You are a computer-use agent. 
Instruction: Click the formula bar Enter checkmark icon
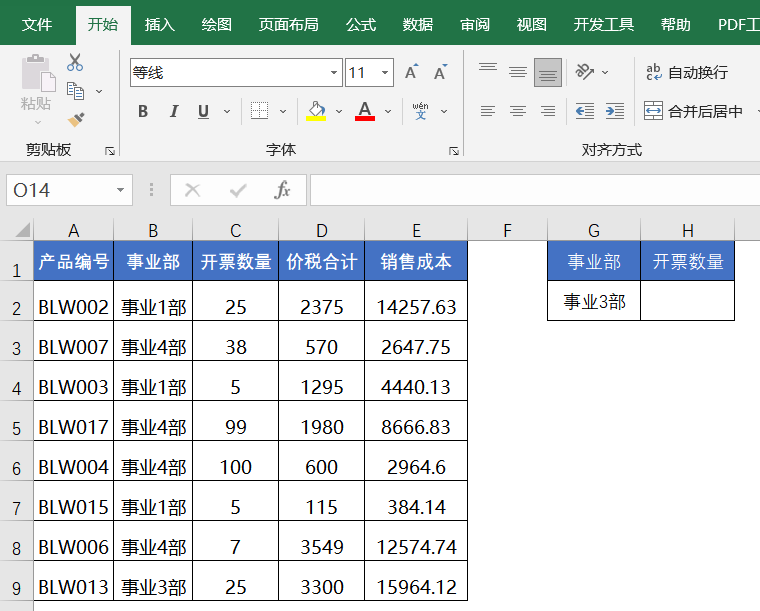point(238,190)
